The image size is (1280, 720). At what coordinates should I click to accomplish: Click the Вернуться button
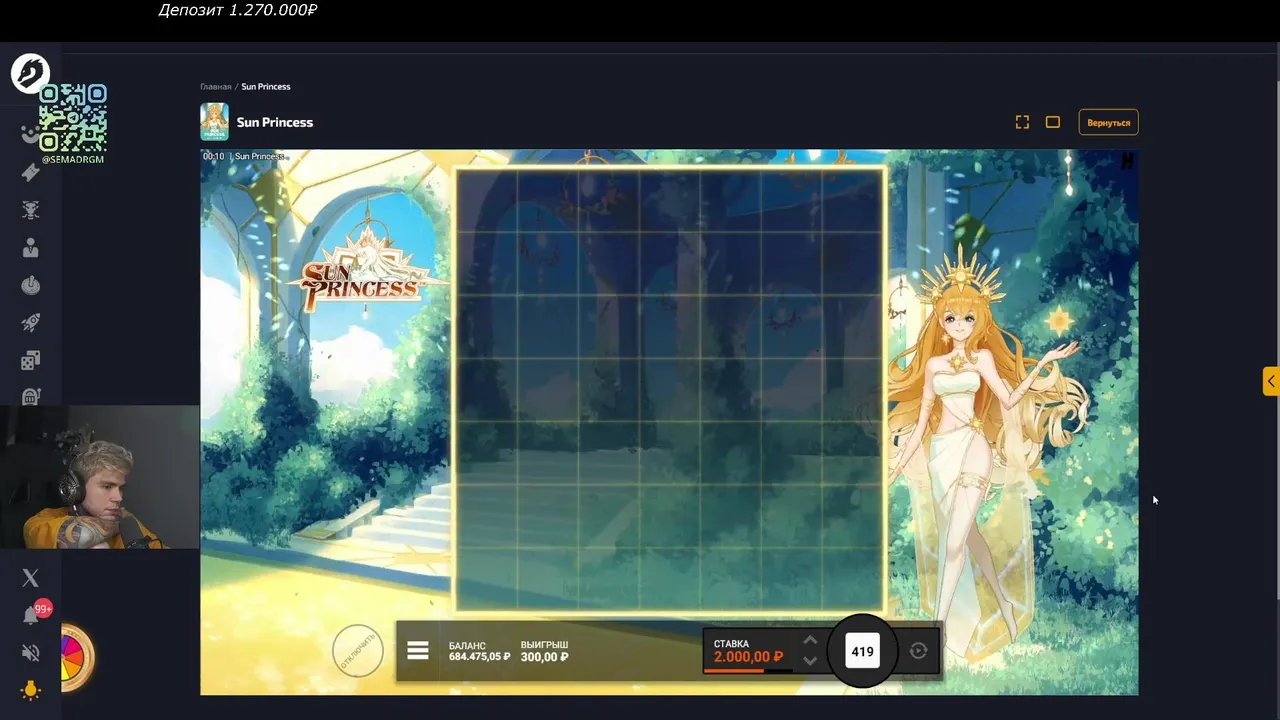(1108, 122)
